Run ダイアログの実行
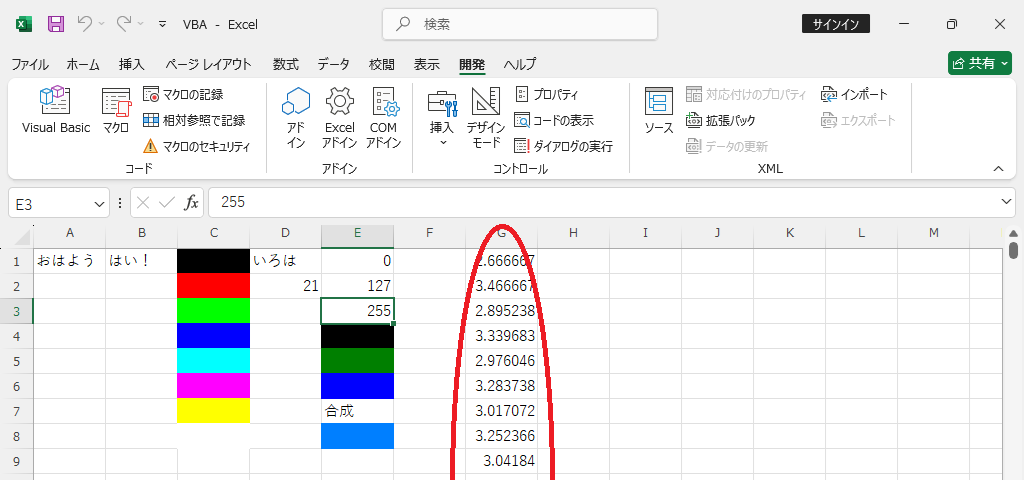The width and height of the screenshot is (1024, 480). [564, 146]
